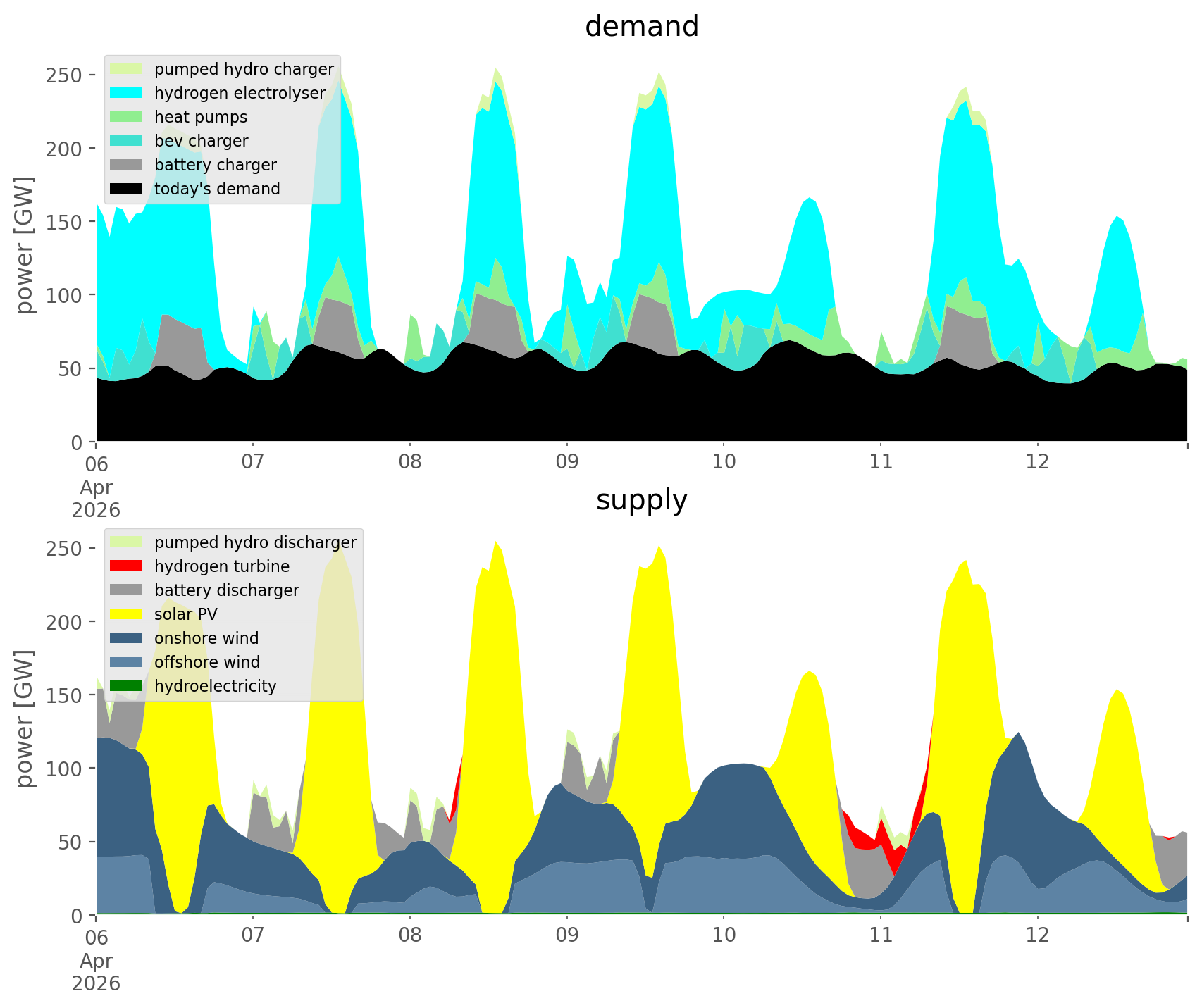This screenshot has width=1202, height=1008.
Task: Click the hydrogen electrolyser cyan legend swatch
Action: 127,93
